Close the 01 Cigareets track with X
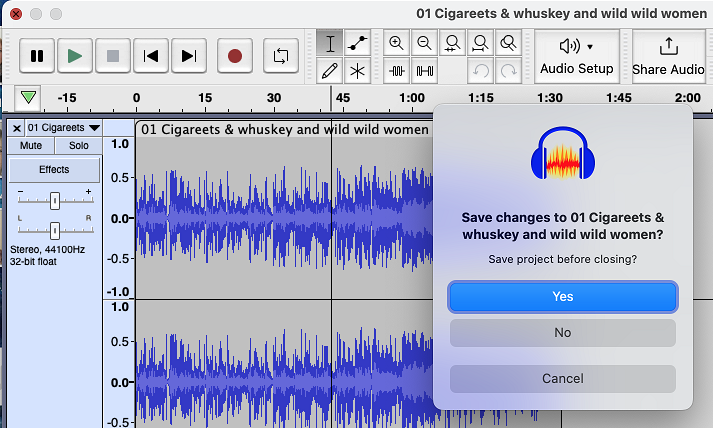The height and width of the screenshot is (428, 713). (x=16, y=128)
